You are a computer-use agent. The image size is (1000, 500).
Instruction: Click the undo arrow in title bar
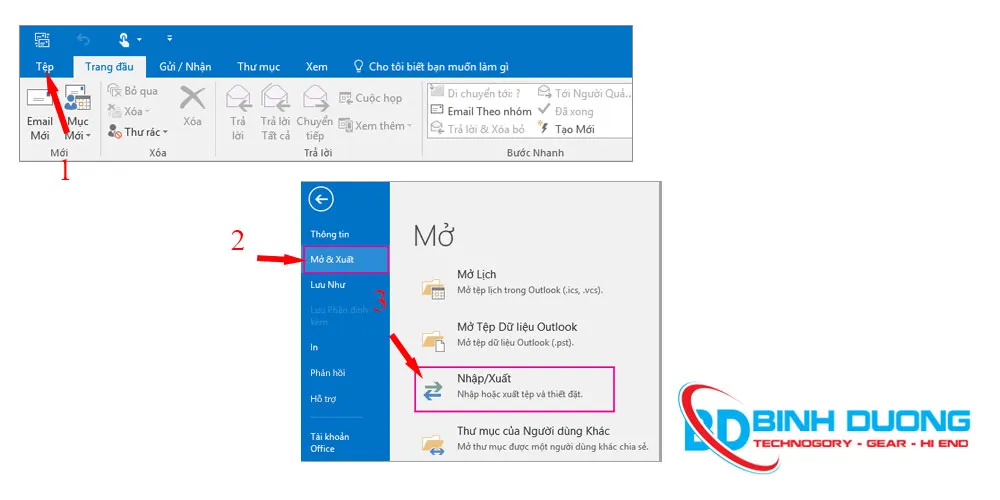84,40
